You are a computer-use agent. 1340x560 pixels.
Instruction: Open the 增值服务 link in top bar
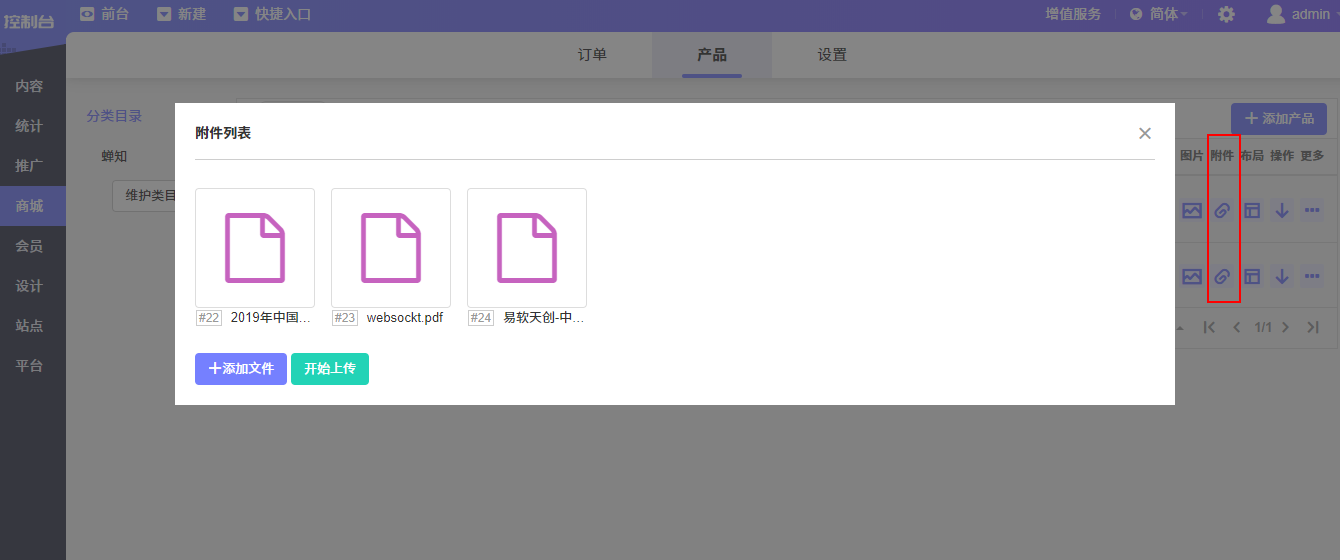tap(1073, 14)
